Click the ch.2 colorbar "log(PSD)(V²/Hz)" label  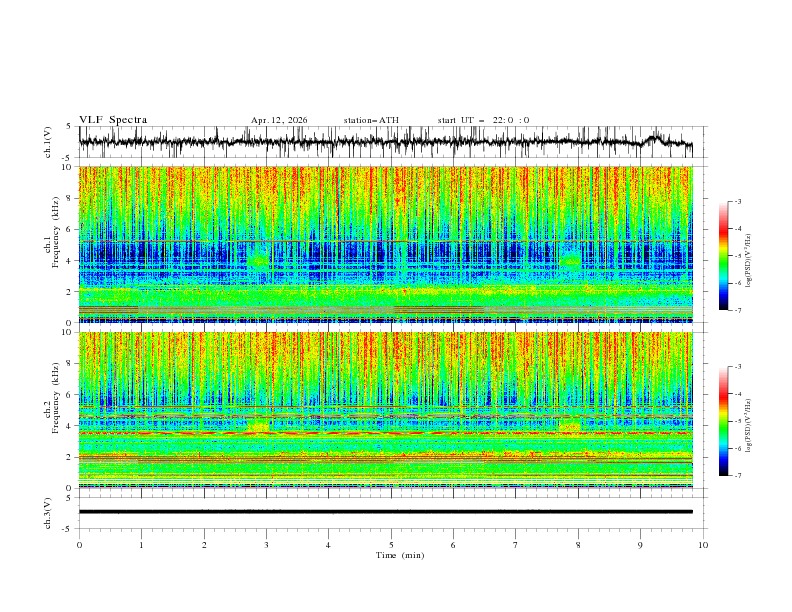[749, 426]
